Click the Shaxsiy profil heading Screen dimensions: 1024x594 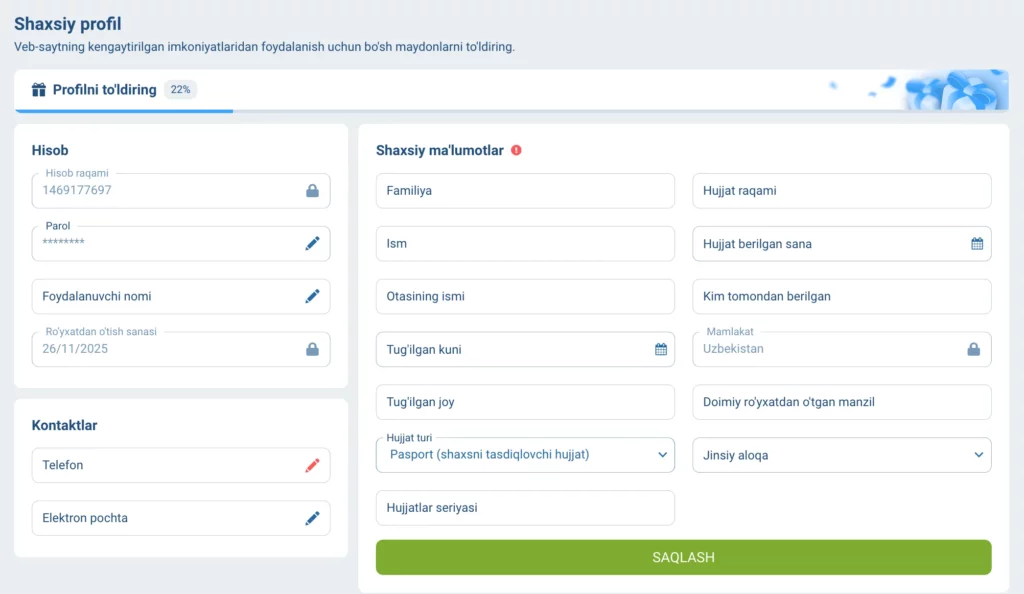[x=69, y=24]
